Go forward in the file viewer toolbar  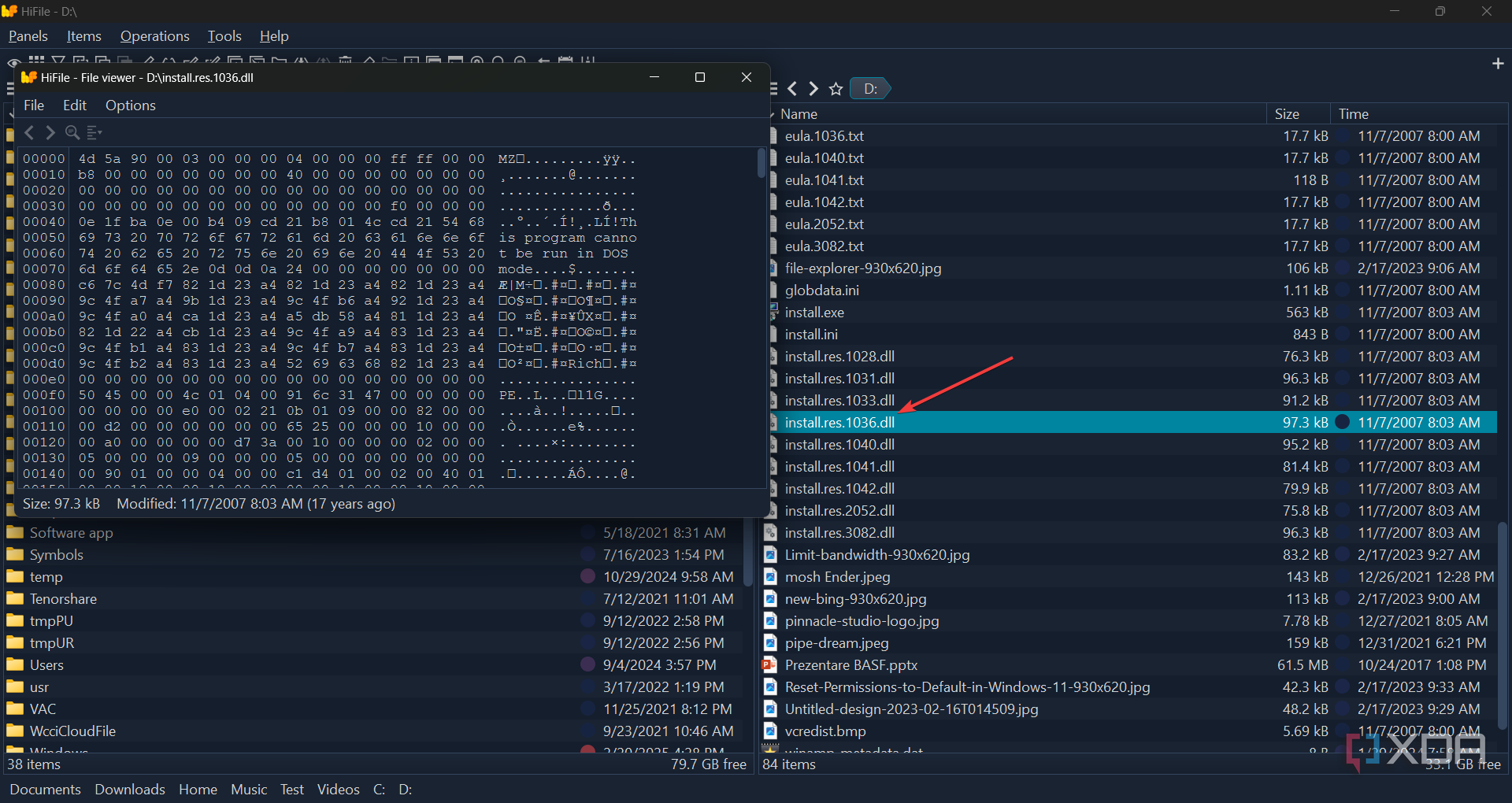(50, 132)
